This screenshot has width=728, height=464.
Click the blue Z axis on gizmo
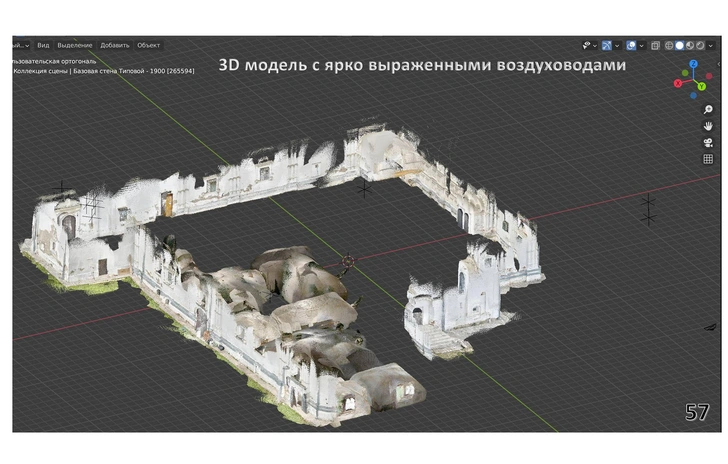(x=693, y=64)
